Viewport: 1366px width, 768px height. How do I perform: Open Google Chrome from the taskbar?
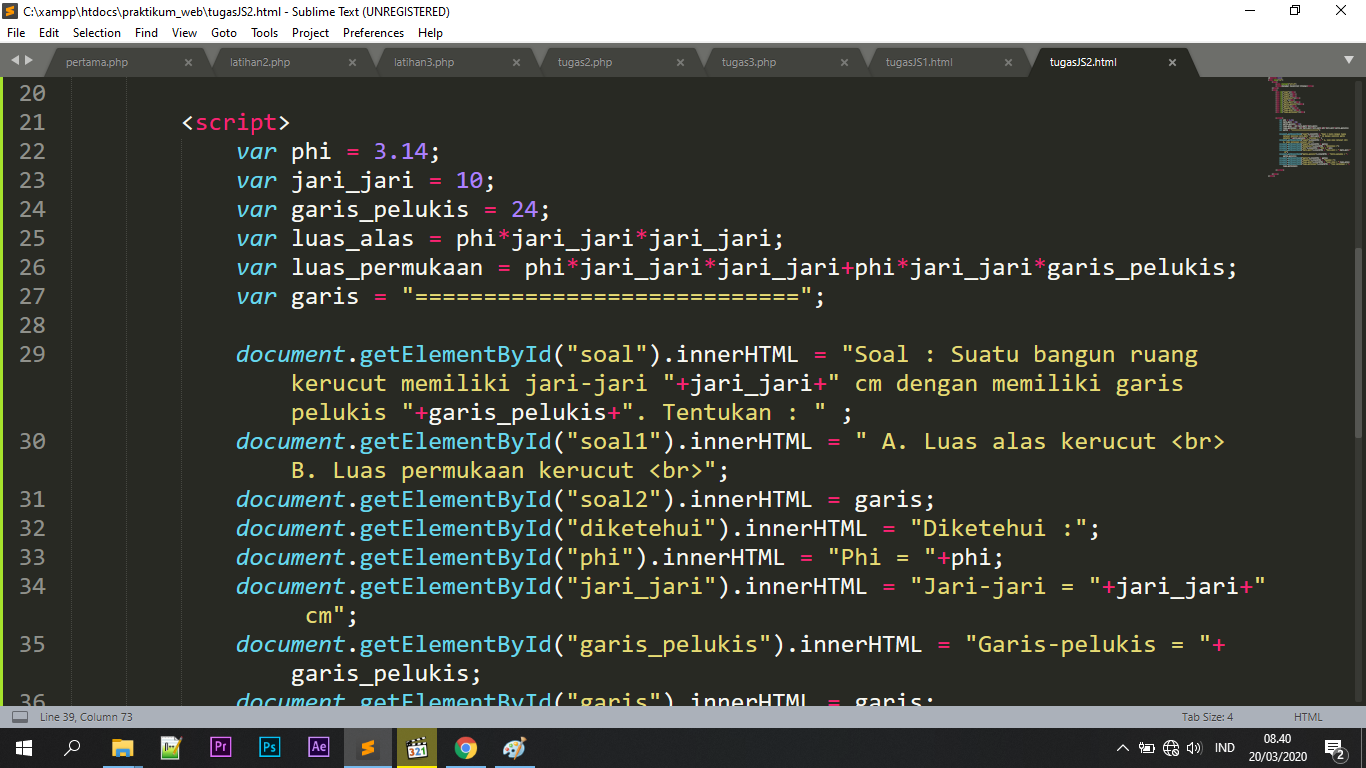[466, 748]
